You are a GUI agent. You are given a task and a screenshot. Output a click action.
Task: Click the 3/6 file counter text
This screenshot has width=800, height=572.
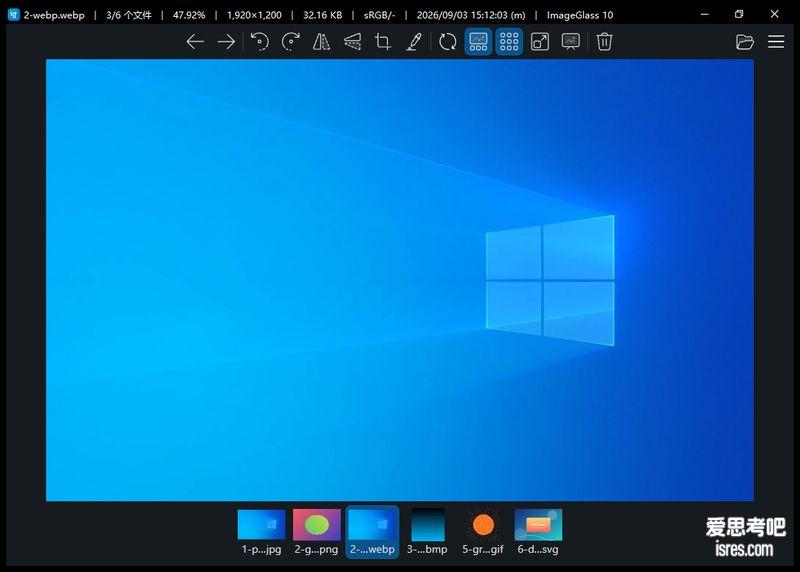129,15
